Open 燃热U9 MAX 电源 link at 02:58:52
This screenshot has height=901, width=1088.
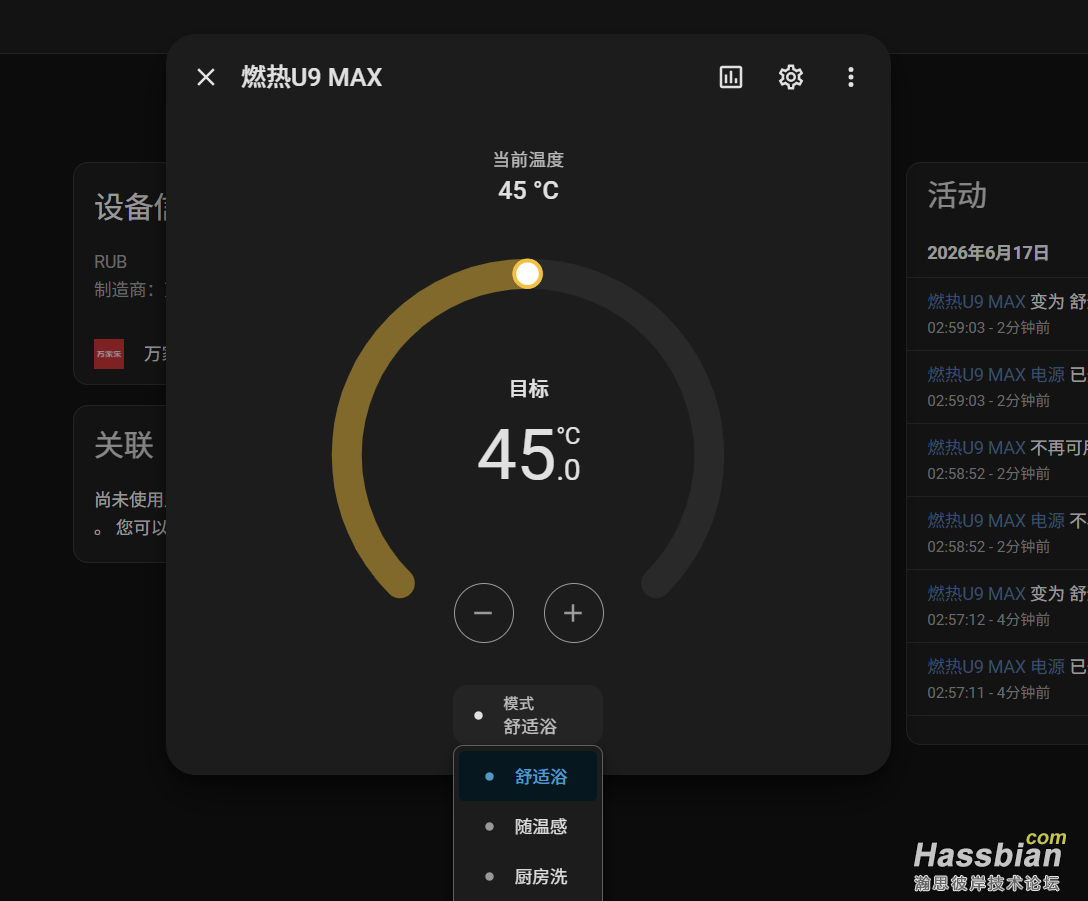click(996, 521)
